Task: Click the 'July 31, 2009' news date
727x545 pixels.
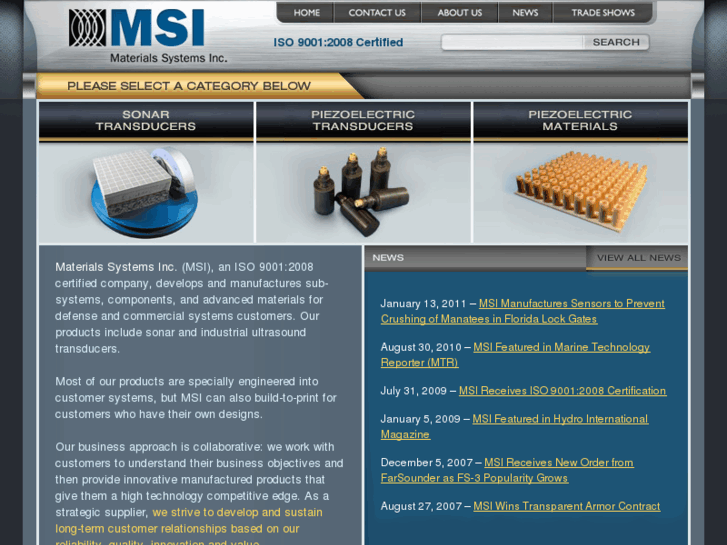Action: coord(414,391)
